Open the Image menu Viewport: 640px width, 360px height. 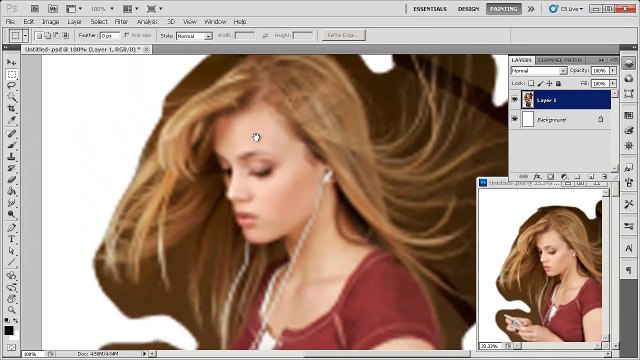pos(51,21)
